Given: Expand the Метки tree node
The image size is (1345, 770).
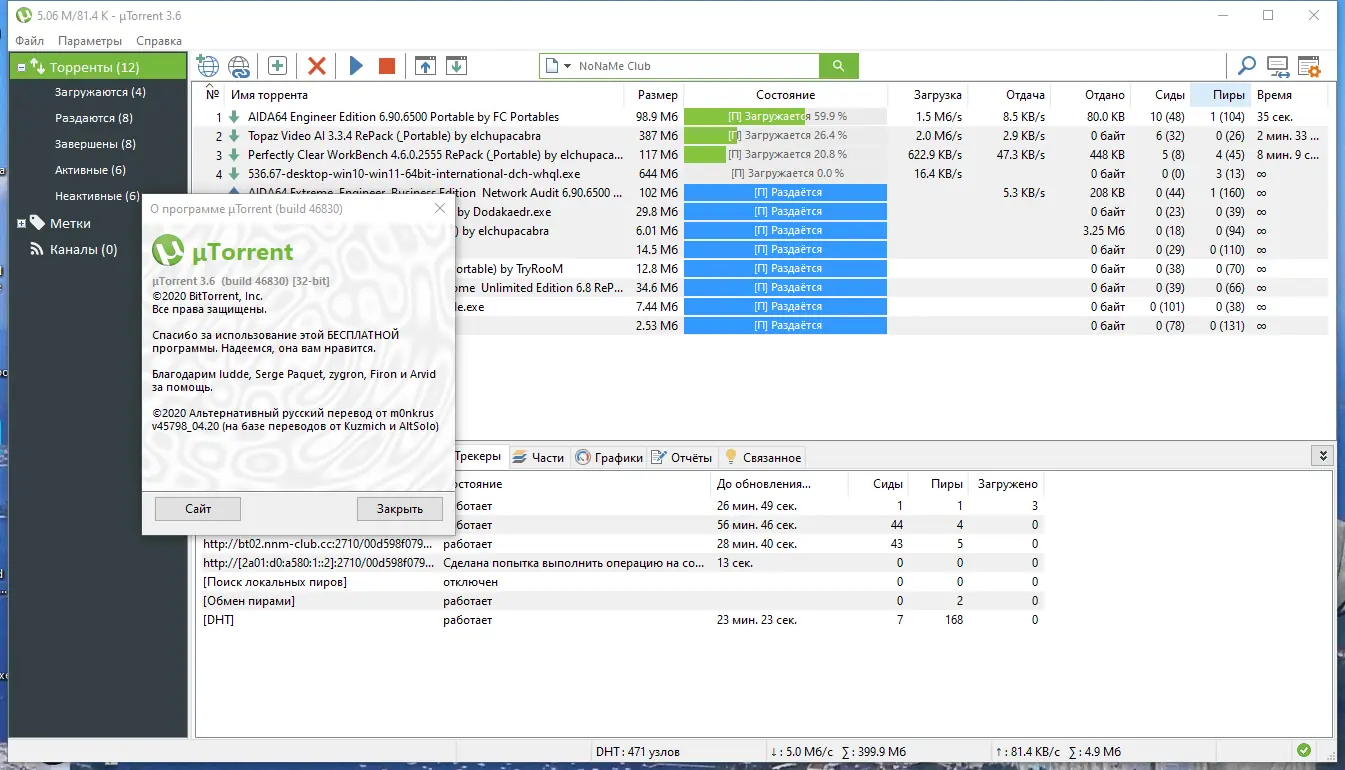Looking at the screenshot, I should (x=21, y=223).
